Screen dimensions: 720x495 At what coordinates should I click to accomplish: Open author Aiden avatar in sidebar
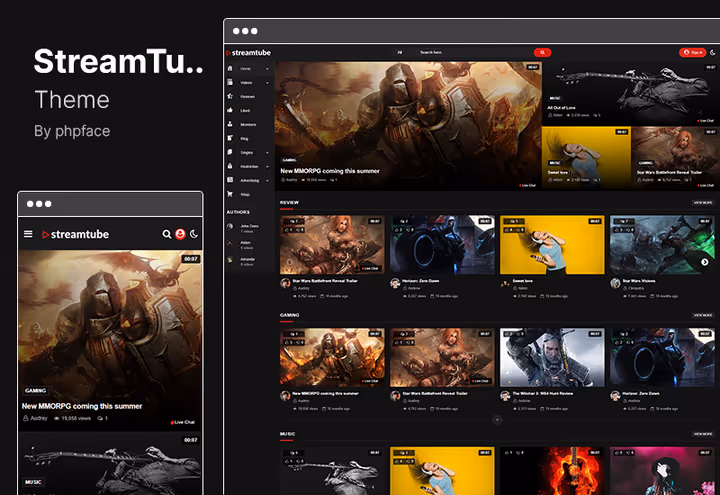tap(230, 243)
